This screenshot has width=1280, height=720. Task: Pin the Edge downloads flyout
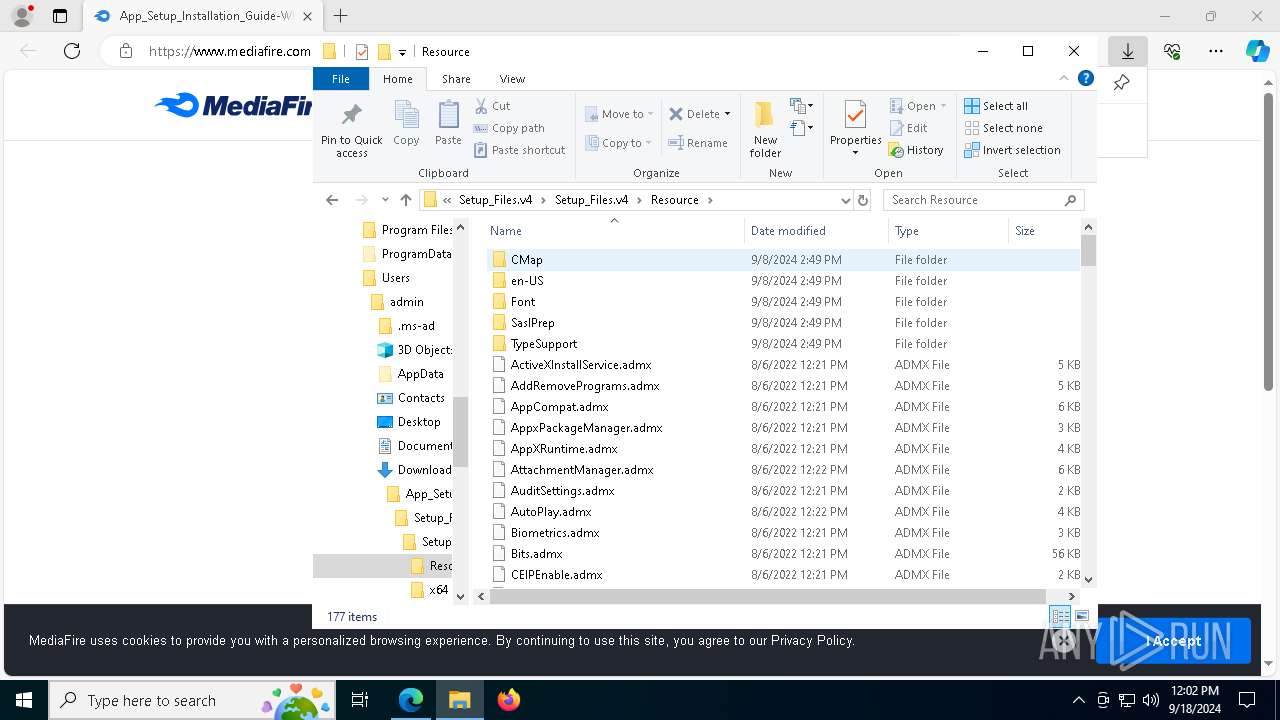point(1122,83)
